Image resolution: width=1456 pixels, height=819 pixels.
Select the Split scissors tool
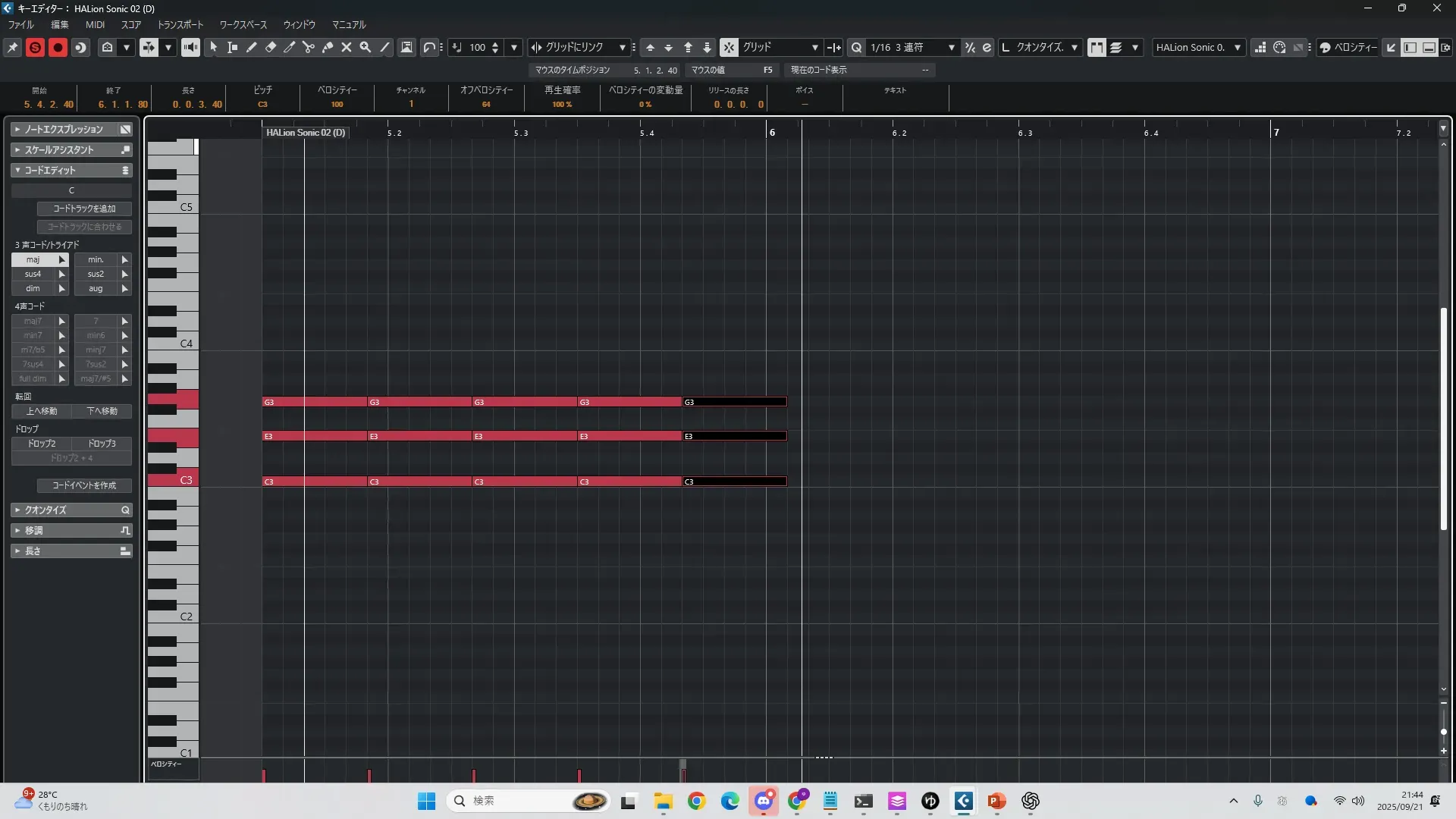pos(309,47)
